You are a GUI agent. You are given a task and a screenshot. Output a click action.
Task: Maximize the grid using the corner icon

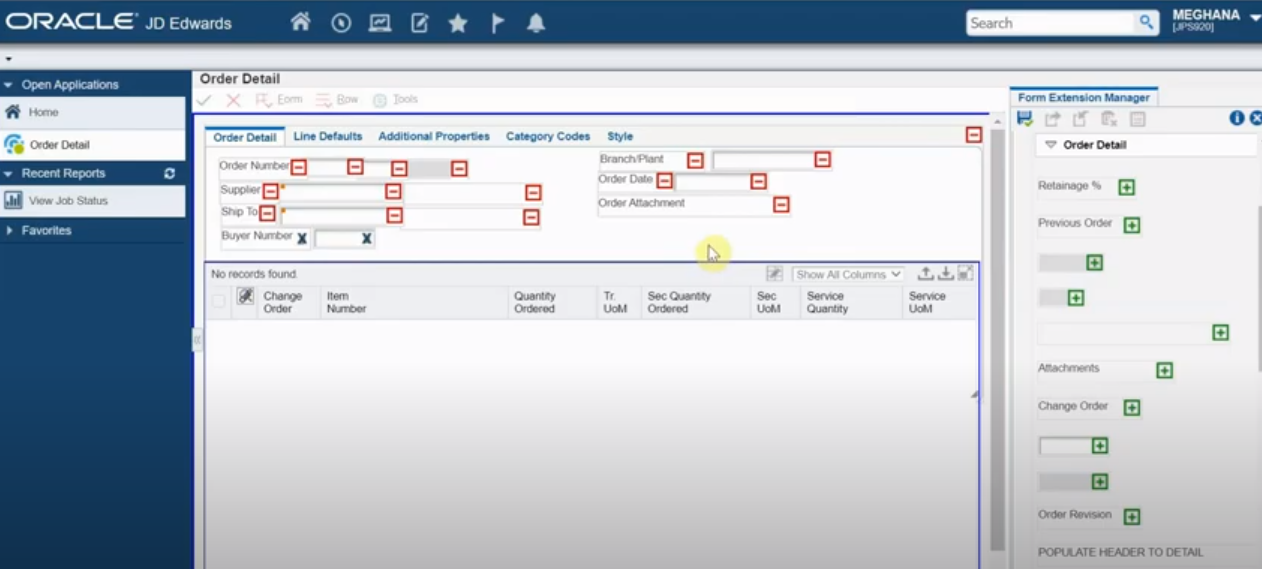[965, 273]
